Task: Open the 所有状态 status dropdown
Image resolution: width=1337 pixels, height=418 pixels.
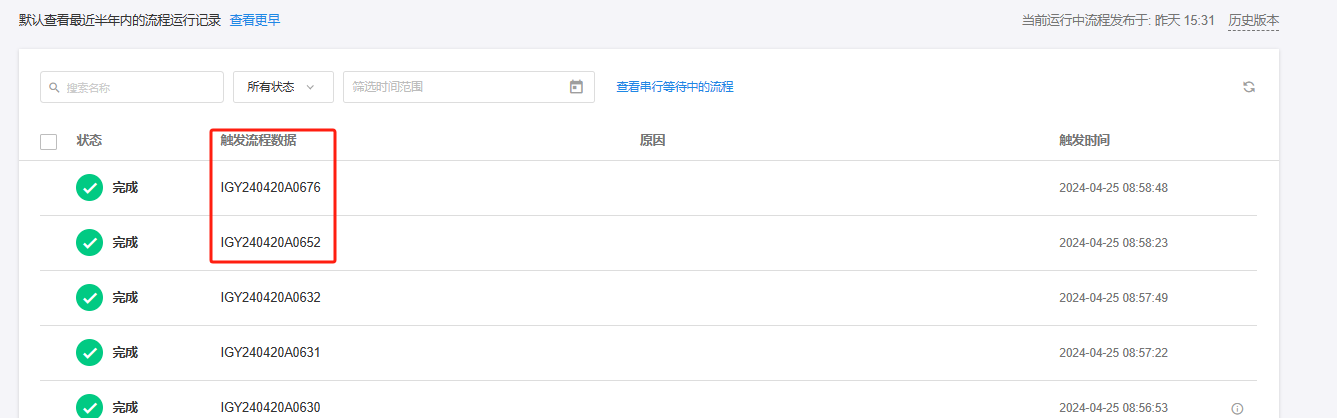Action: tap(283, 87)
